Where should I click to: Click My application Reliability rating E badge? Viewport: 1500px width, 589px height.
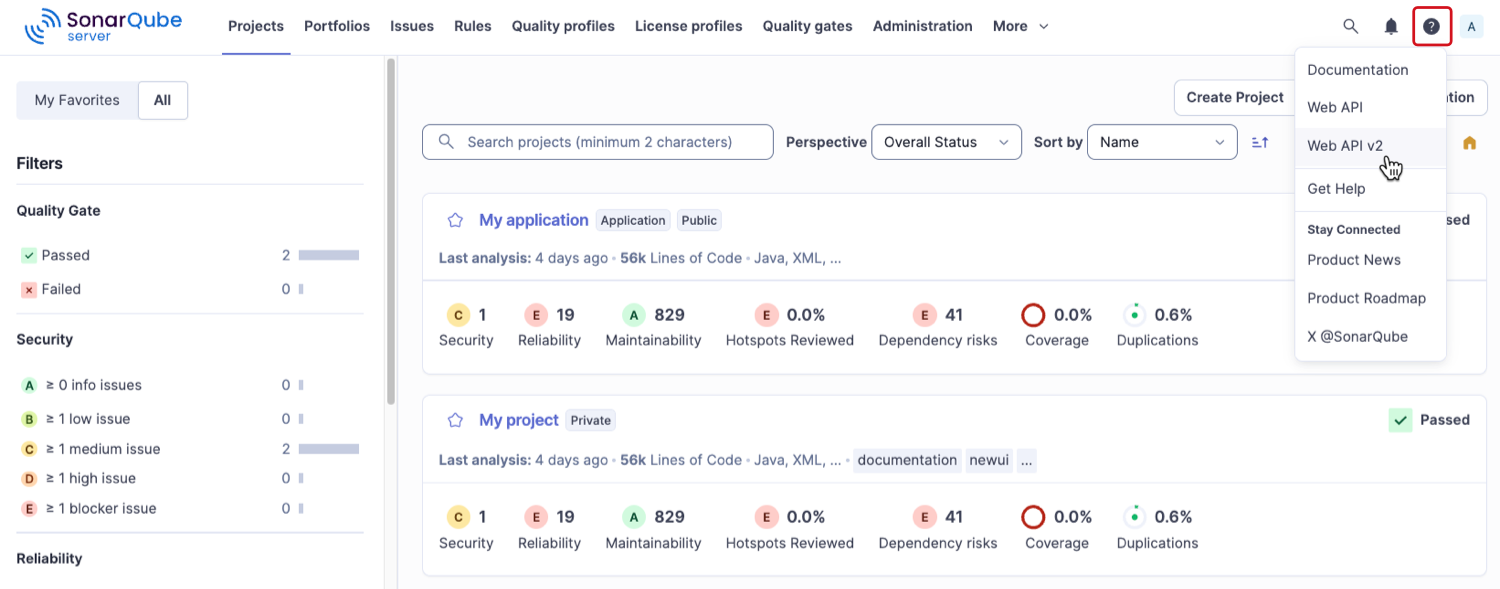[536, 315]
